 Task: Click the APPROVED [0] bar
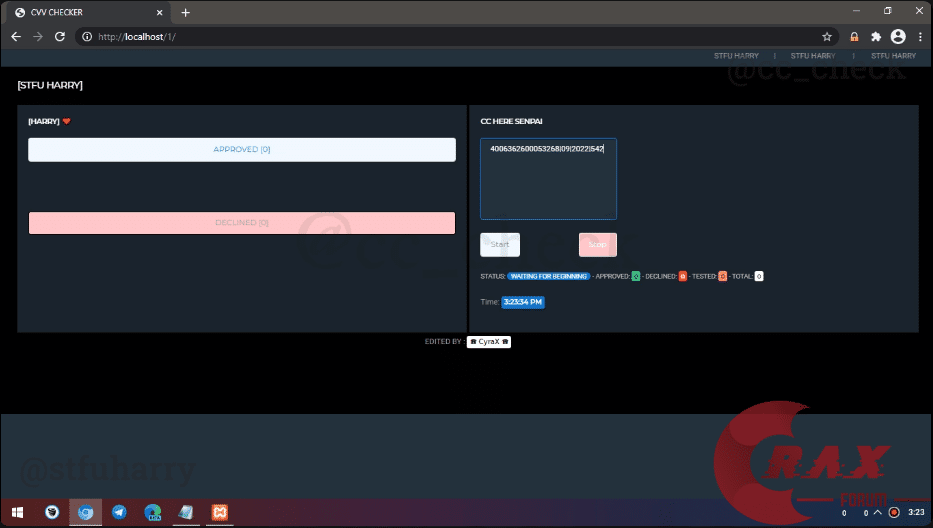[x=242, y=149]
